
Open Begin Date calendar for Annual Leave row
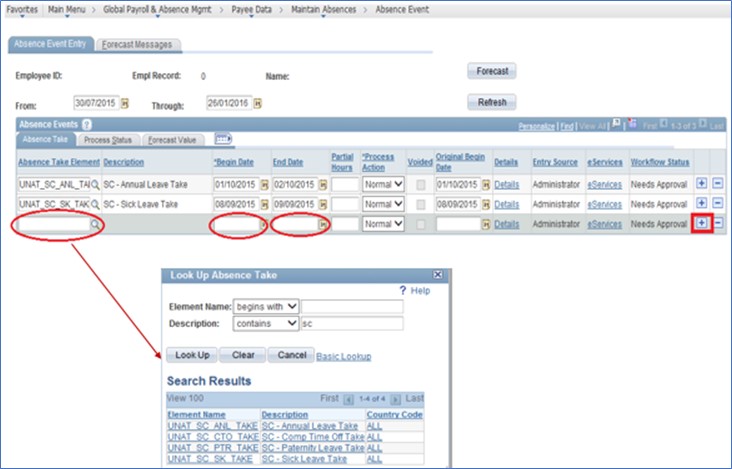coord(265,185)
